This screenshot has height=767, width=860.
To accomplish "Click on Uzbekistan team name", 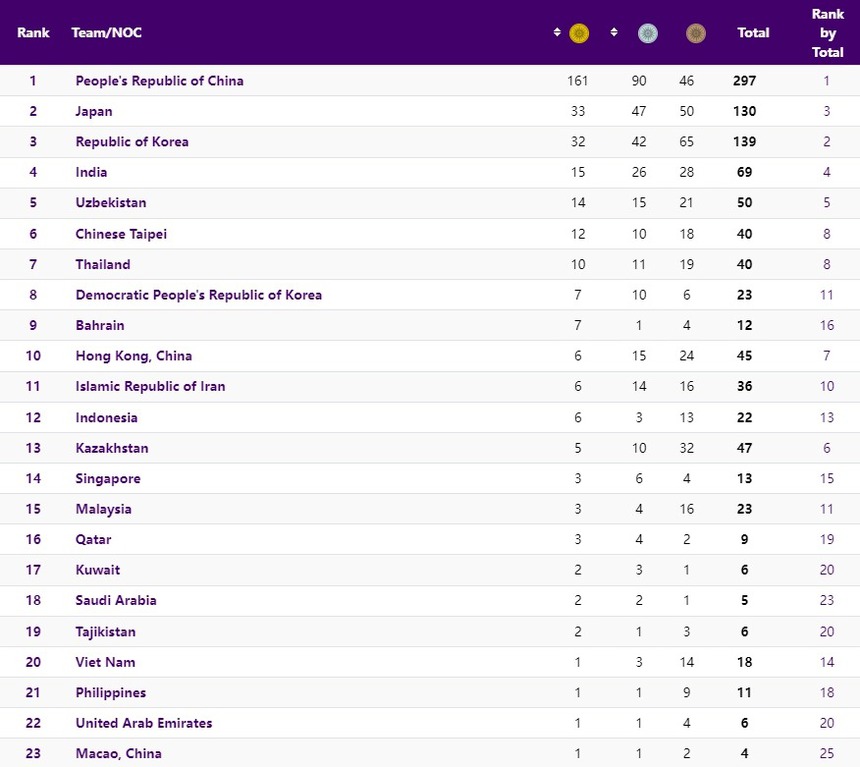I will click(111, 203).
